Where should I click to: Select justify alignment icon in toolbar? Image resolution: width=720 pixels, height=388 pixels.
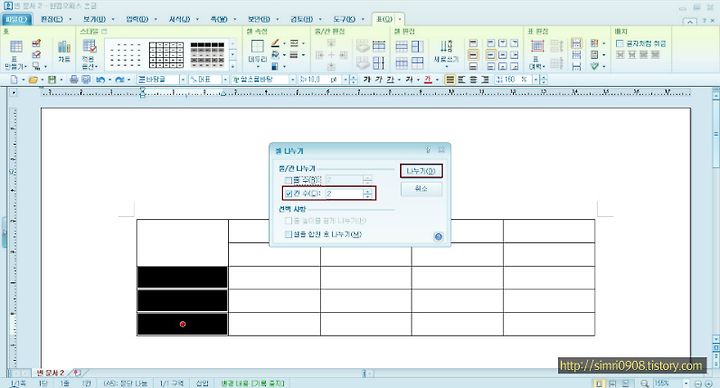tap(450, 80)
